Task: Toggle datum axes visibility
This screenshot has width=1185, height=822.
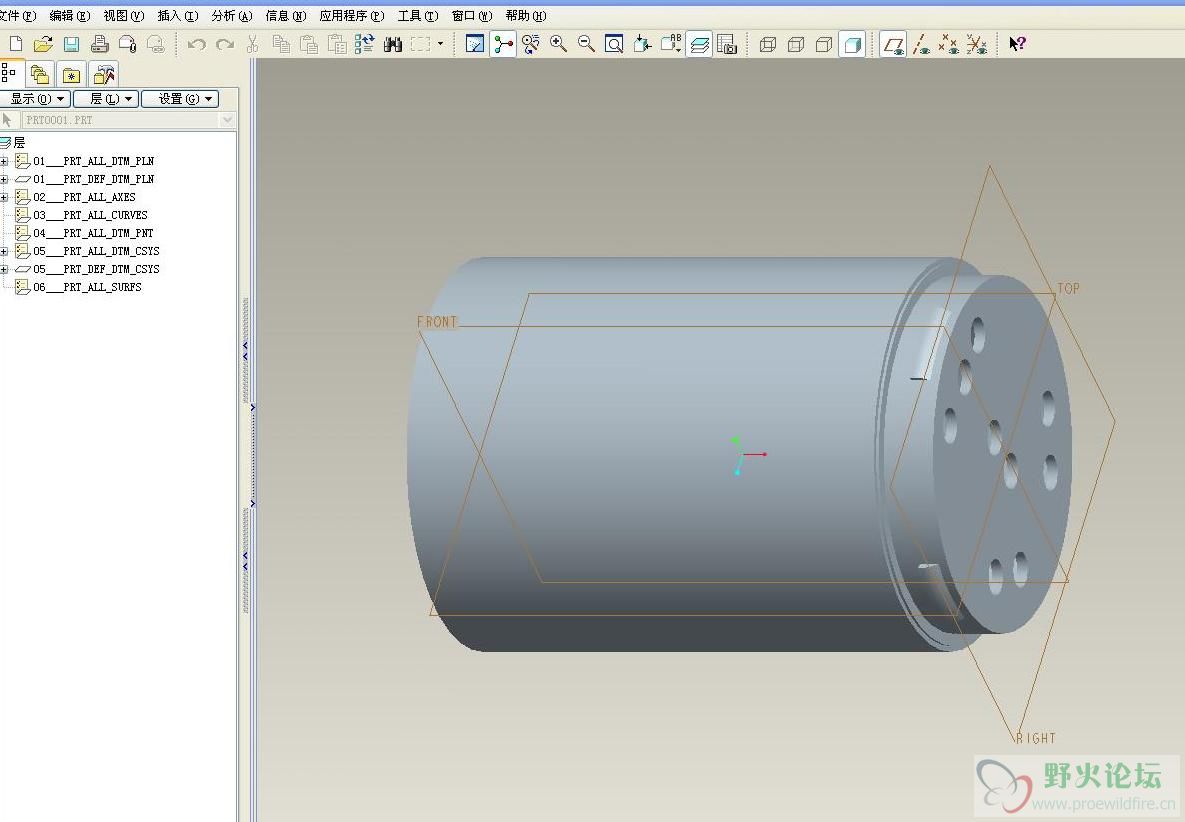Action: point(921,45)
